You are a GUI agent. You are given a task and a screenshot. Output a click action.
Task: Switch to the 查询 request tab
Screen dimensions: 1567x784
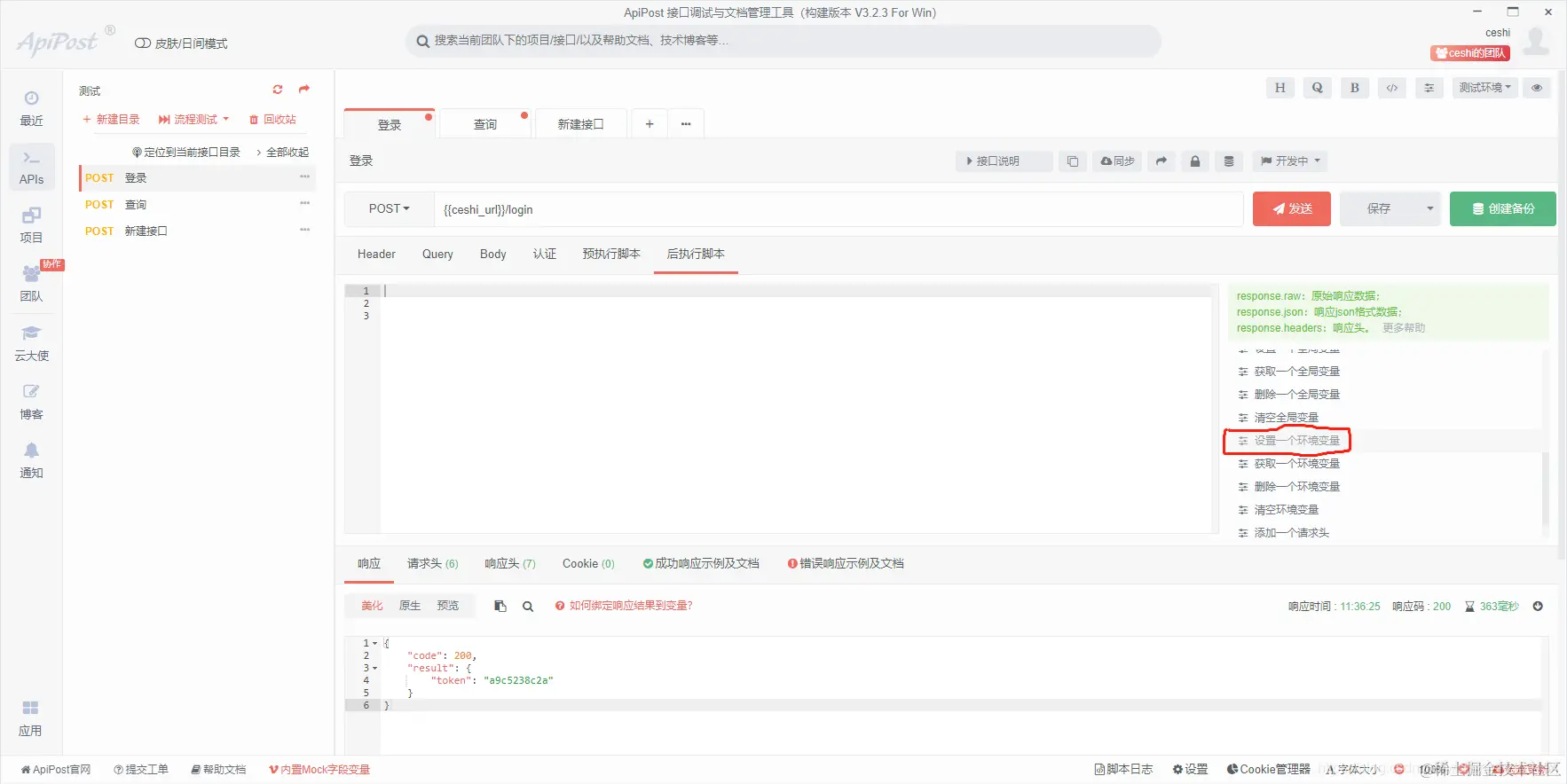point(485,124)
